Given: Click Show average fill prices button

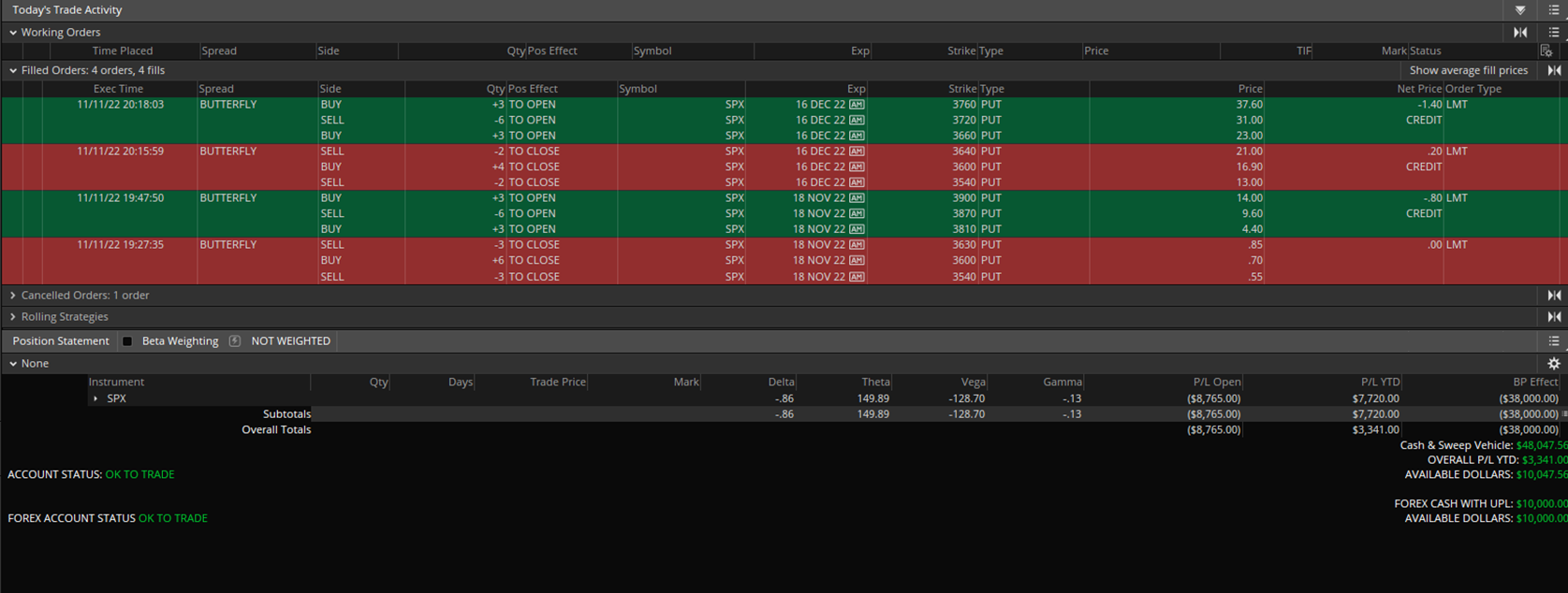Looking at the screenshot, I should click(x=1468, y=70).
